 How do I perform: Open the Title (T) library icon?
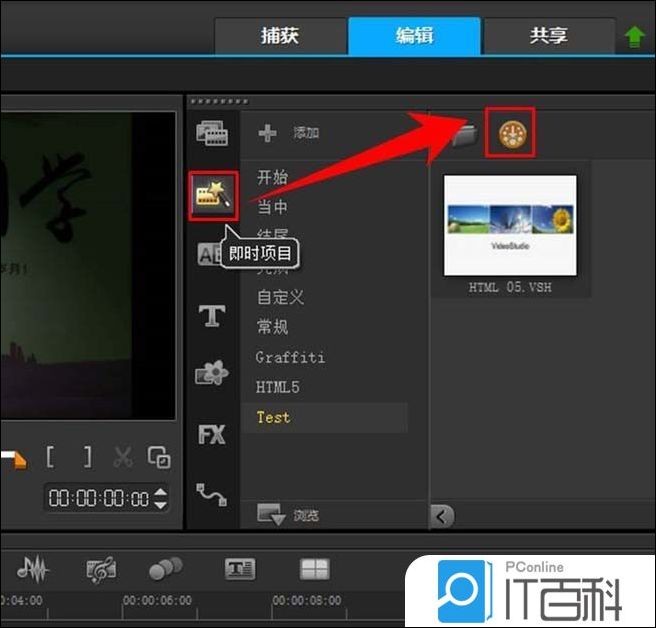[x=212, y=316]
